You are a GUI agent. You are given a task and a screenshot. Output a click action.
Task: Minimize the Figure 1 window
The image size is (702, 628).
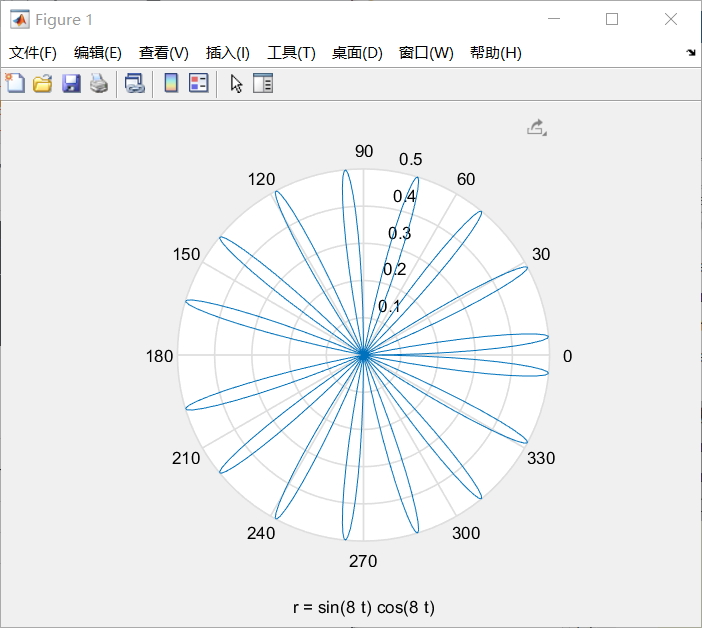(x=554, y=19)
